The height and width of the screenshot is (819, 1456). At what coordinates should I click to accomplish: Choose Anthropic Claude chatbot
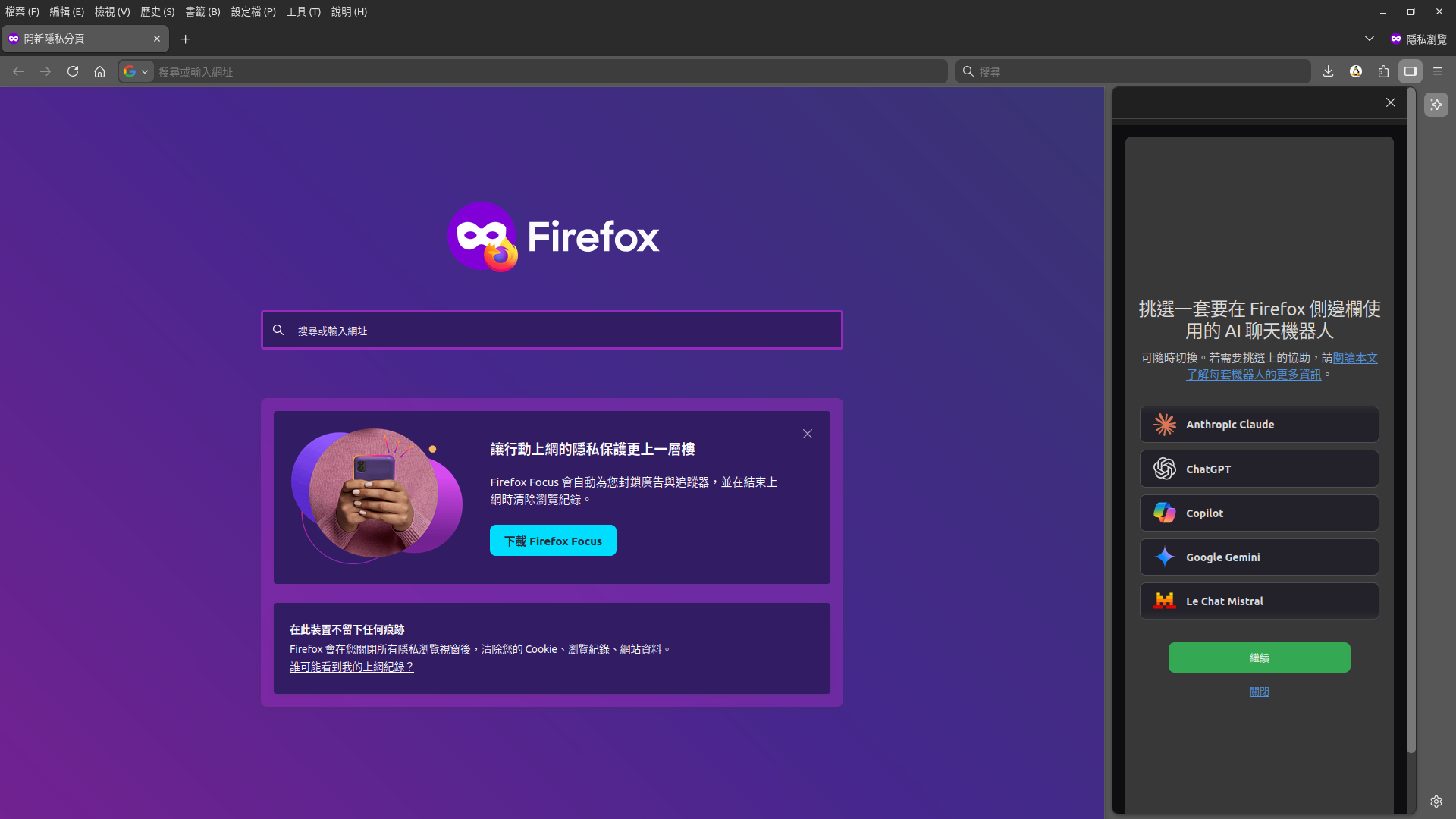(1259, 425)
